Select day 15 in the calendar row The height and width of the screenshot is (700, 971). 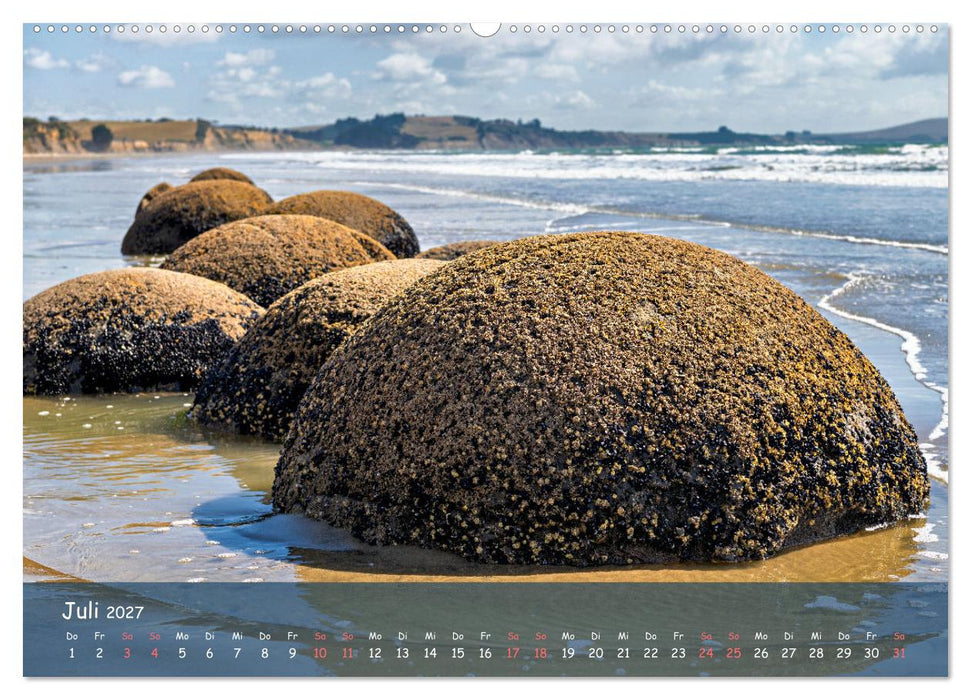(458, 653)
